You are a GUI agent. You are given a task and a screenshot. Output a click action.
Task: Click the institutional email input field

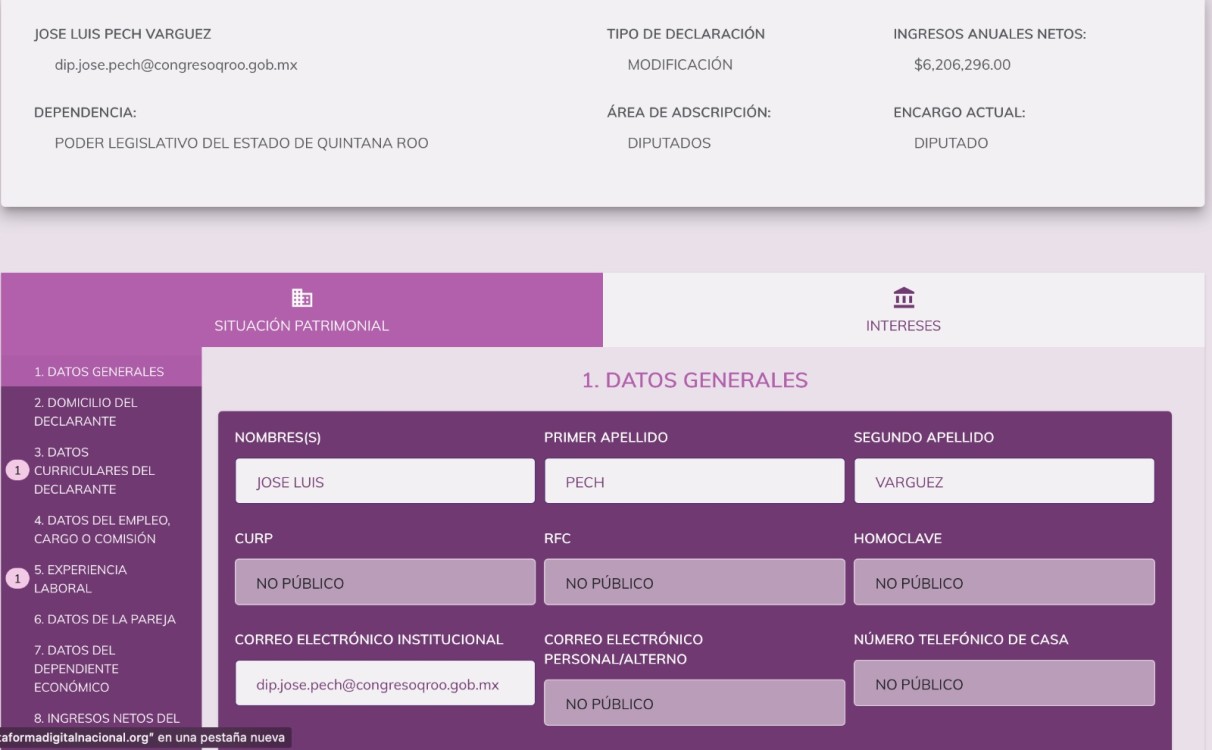point(385,684)
